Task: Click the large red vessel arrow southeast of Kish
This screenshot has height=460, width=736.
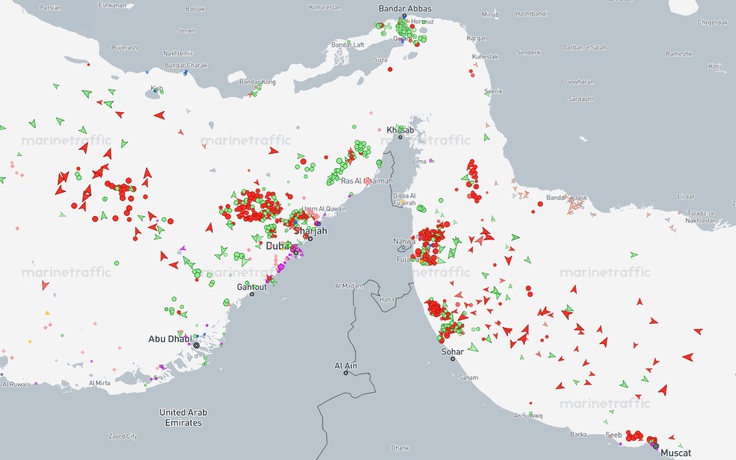Action: pos(159,115)
